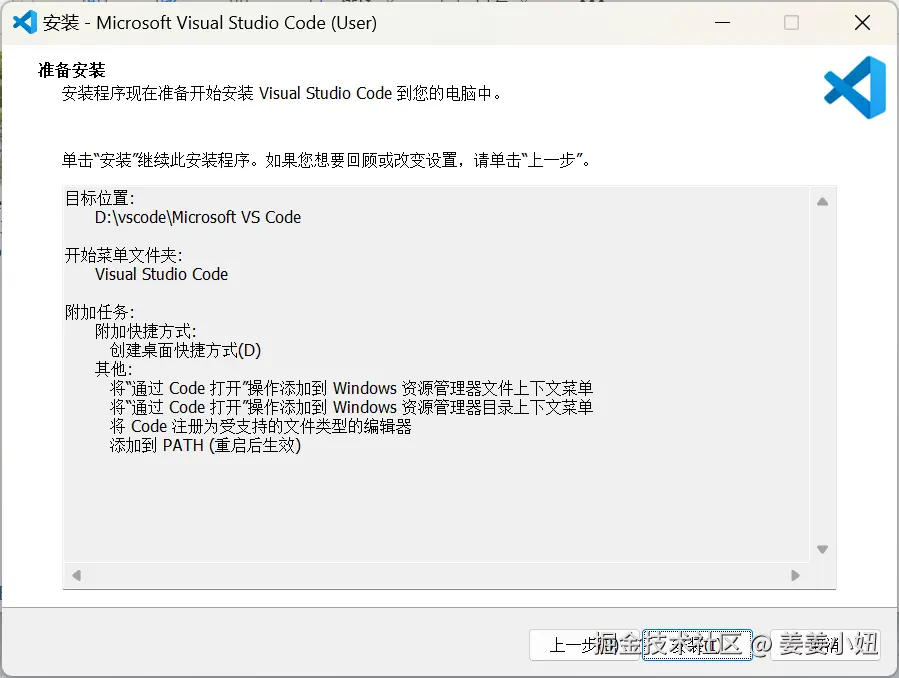
Task: Click the 准备安装 heading
Action: (72, 70)
